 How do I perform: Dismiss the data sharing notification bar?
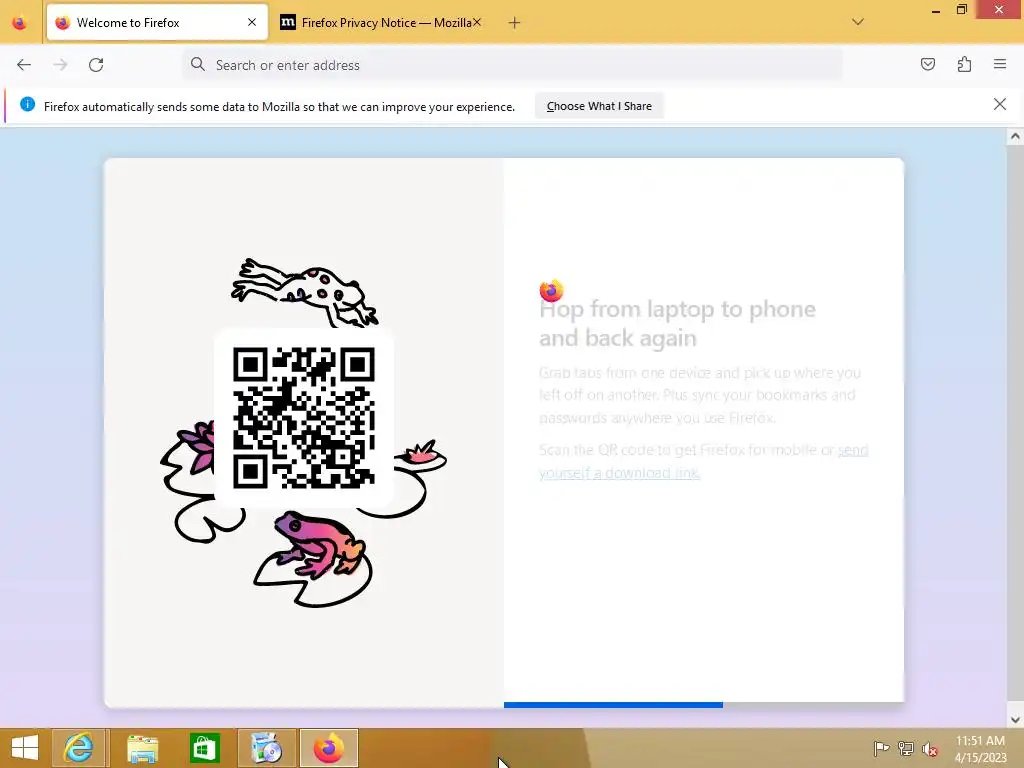(1000, 104)
